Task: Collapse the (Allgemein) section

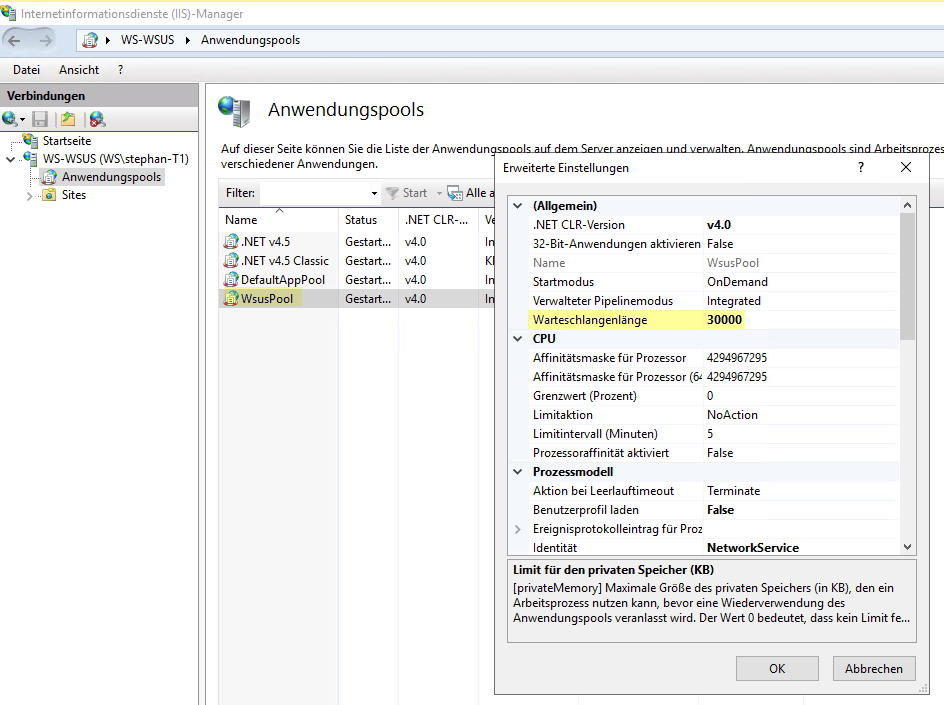Action: pyautogui.click(x=518, y=206)
